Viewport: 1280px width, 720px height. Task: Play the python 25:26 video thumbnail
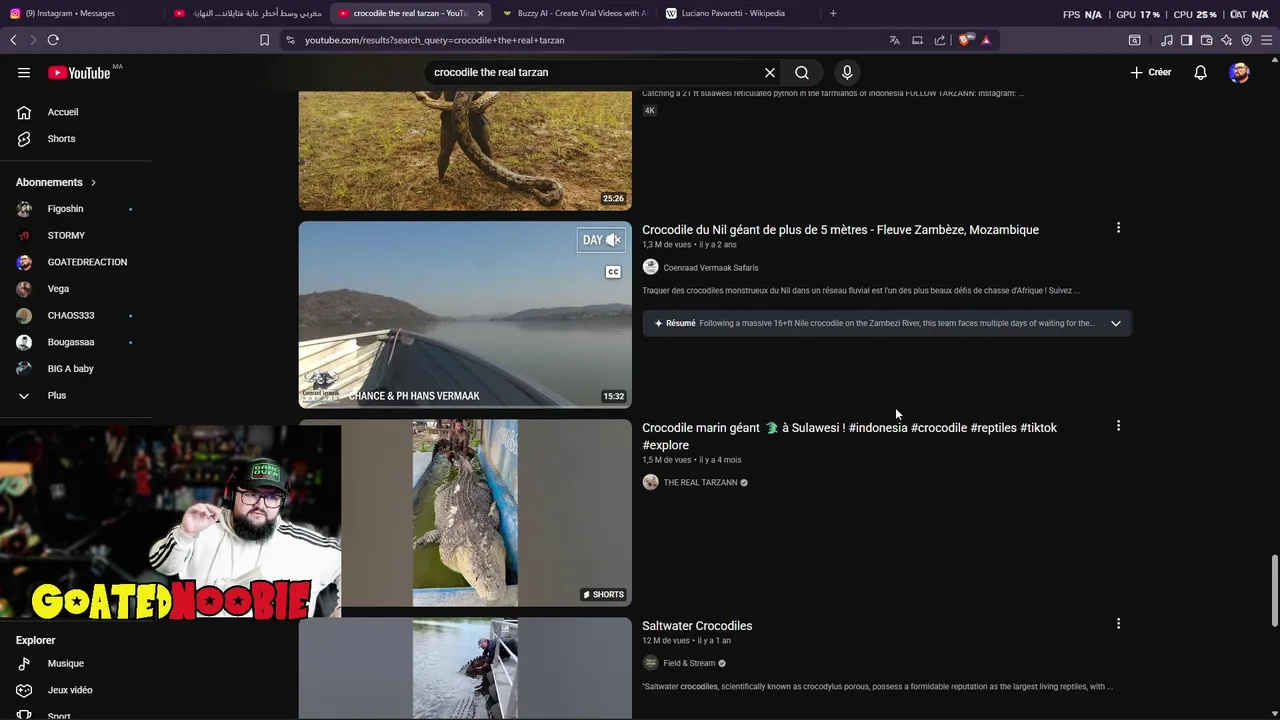coord(465,150)
